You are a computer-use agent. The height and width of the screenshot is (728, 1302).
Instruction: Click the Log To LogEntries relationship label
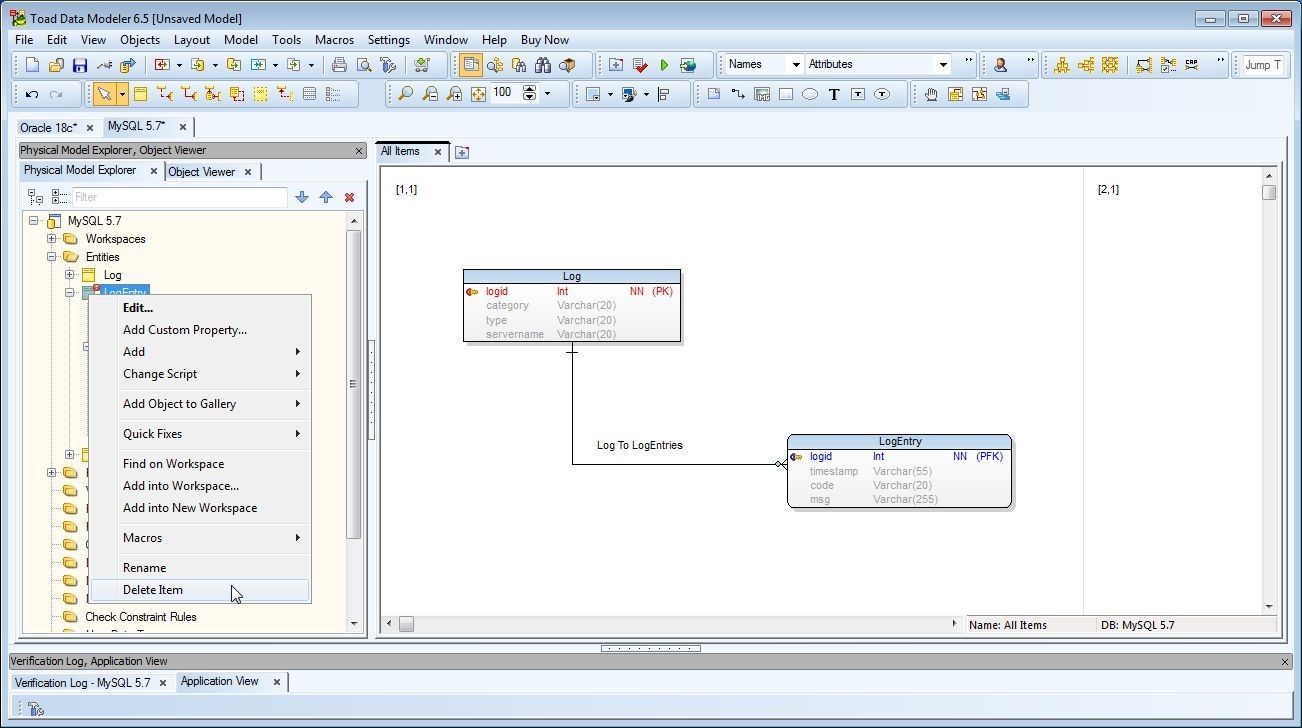click(640, 446)
